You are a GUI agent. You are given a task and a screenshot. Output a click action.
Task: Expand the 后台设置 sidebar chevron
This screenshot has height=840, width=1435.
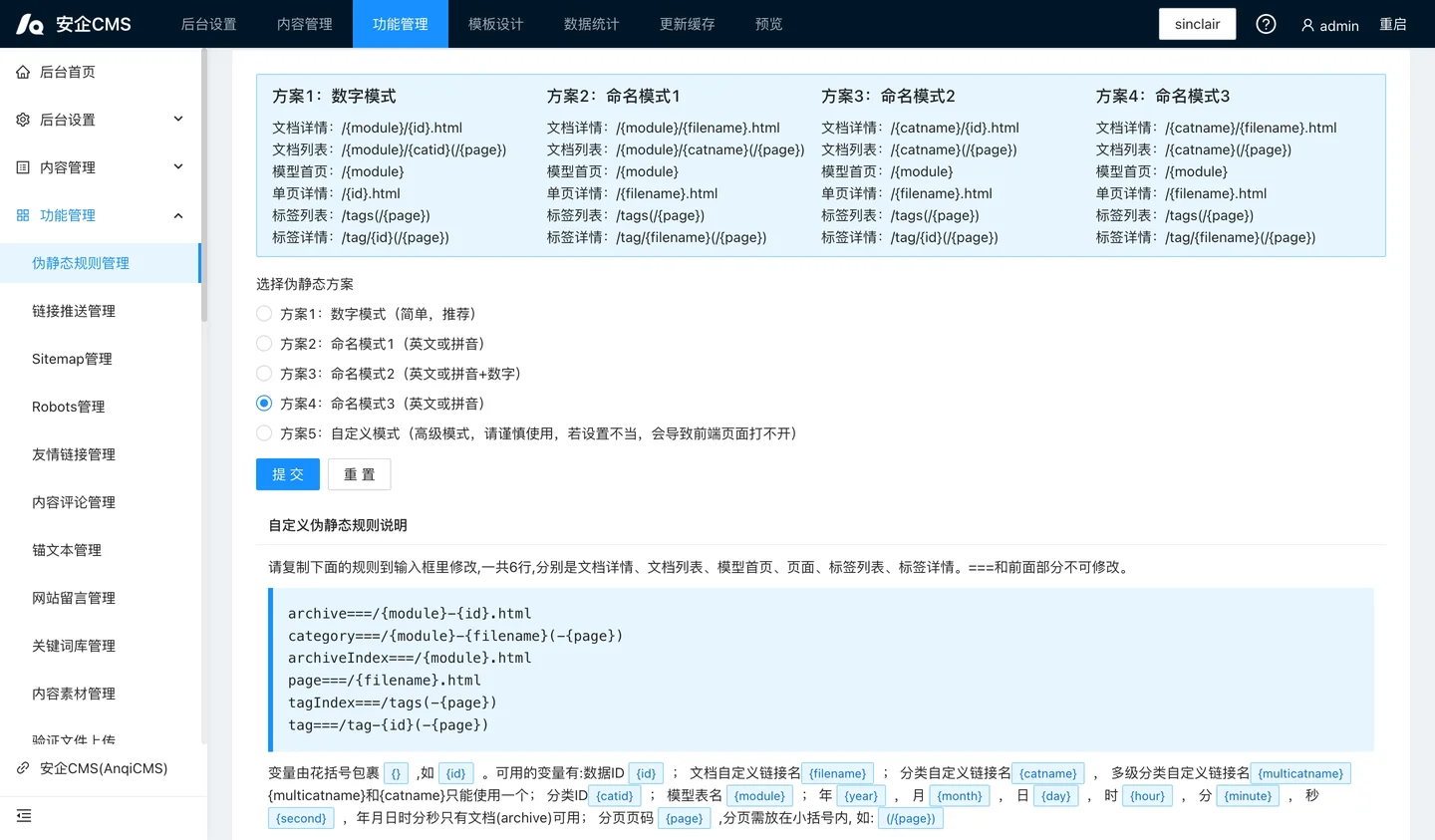pos(178,120)
